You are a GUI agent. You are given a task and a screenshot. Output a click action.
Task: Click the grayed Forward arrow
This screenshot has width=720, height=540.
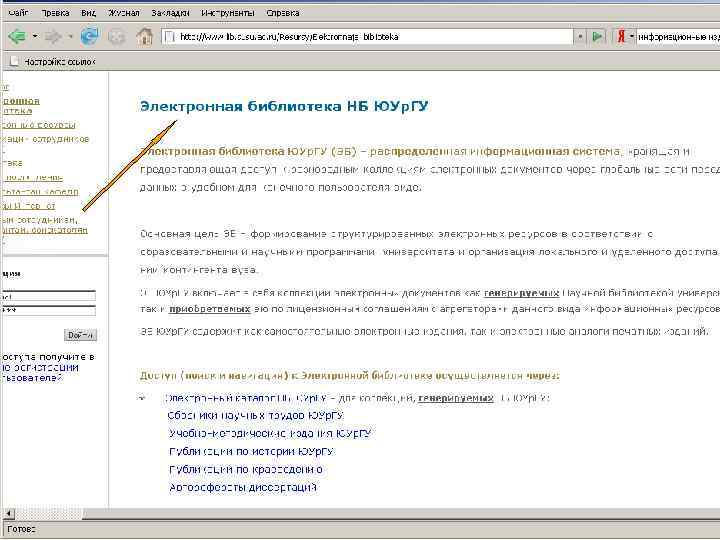coord(53,37)
